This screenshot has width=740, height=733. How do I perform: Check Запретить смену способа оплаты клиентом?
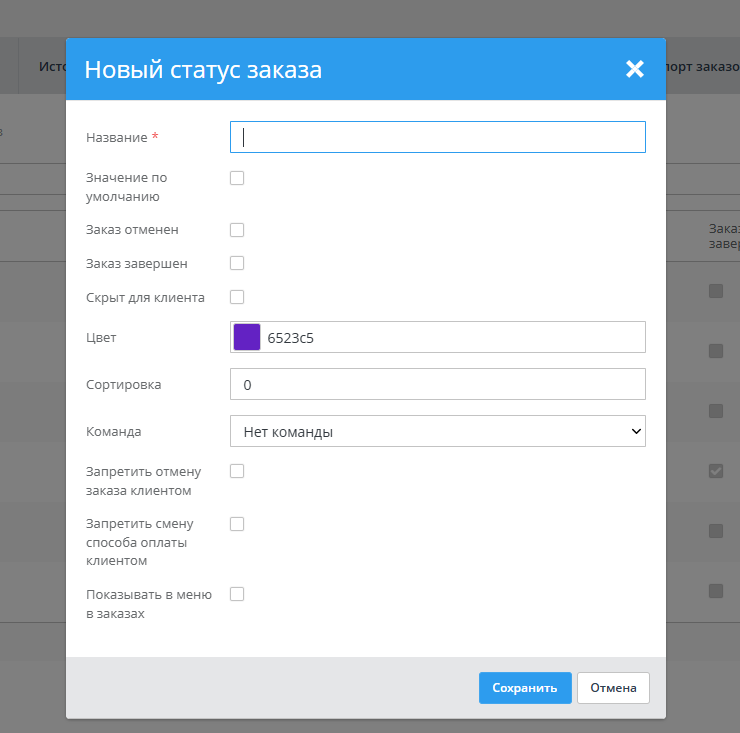[237, 523]
